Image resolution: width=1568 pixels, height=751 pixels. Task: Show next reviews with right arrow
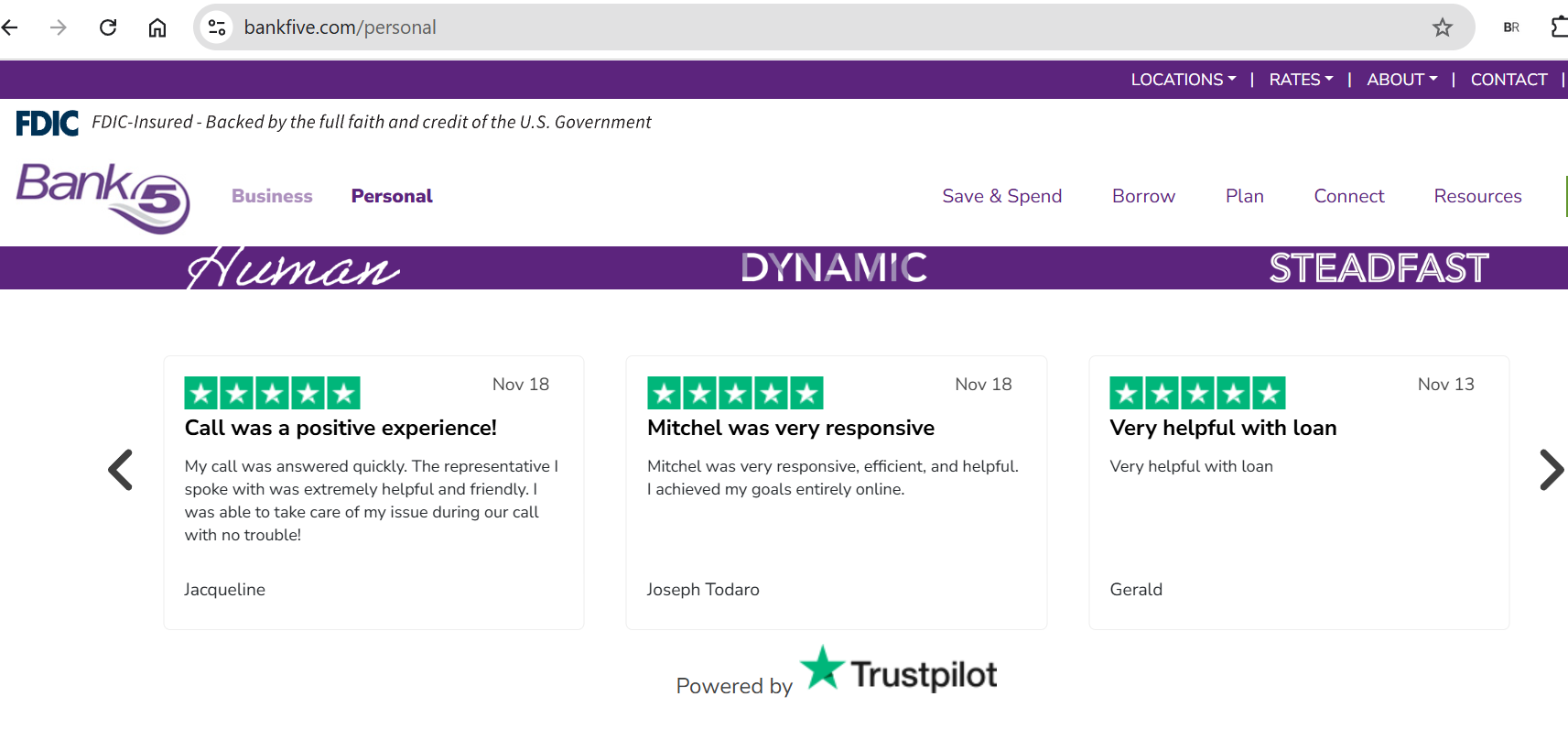(1550, 470)
